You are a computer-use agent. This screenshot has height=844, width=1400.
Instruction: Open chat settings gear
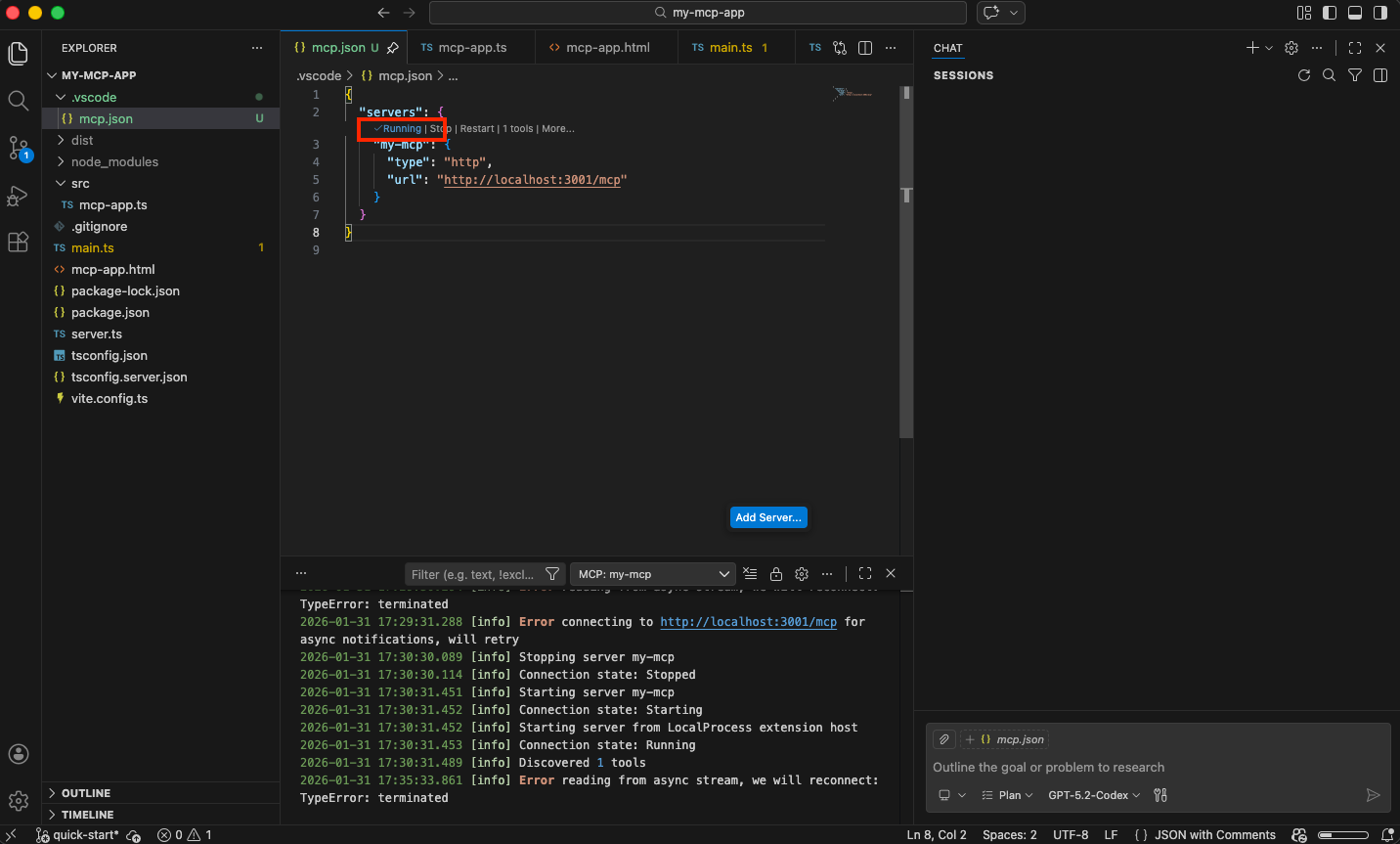(x=1291, y=47)
